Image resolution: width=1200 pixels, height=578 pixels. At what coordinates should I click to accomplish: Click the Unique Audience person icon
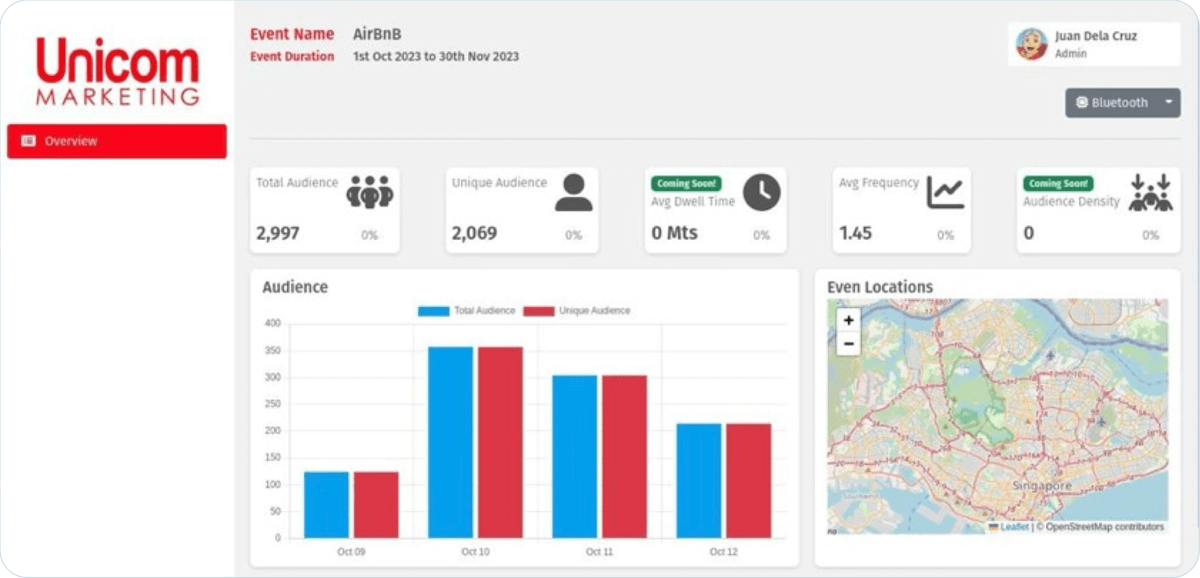pyautogui.click(x=573, y=192)
